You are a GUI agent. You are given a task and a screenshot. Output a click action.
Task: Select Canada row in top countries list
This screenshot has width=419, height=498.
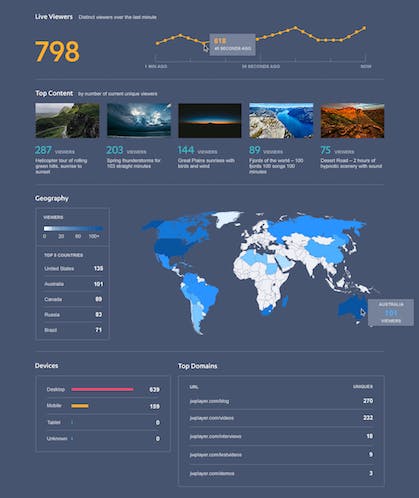pyautogui.click(x=73, y=299)
